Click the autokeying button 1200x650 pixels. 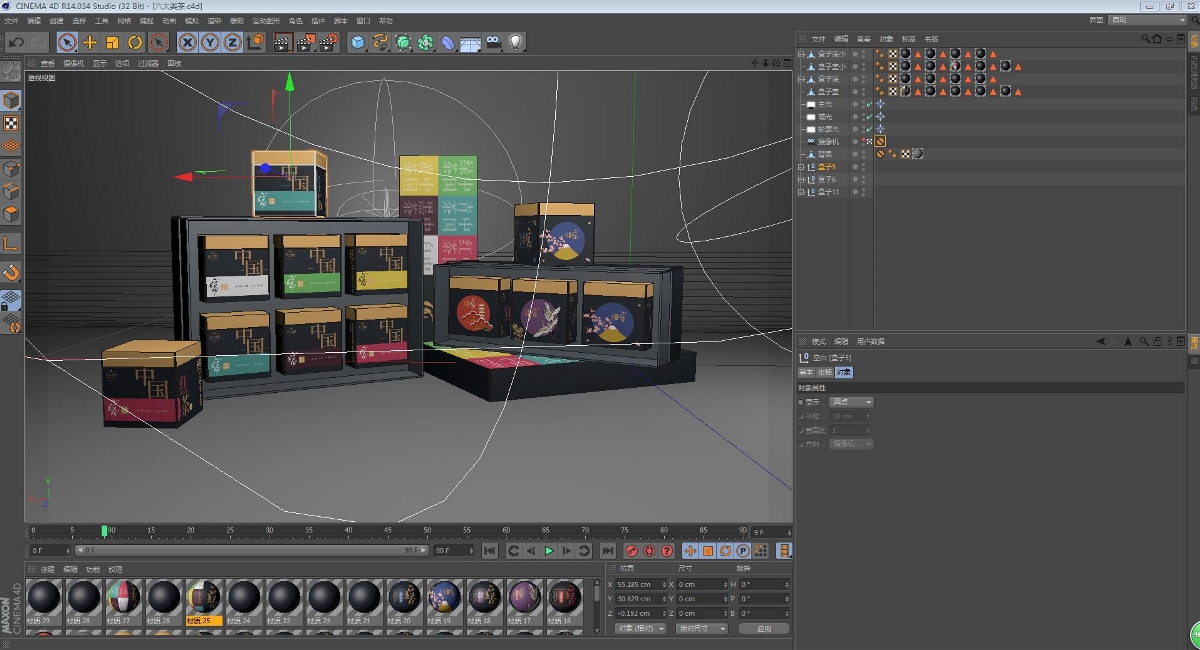coord(649,551)
